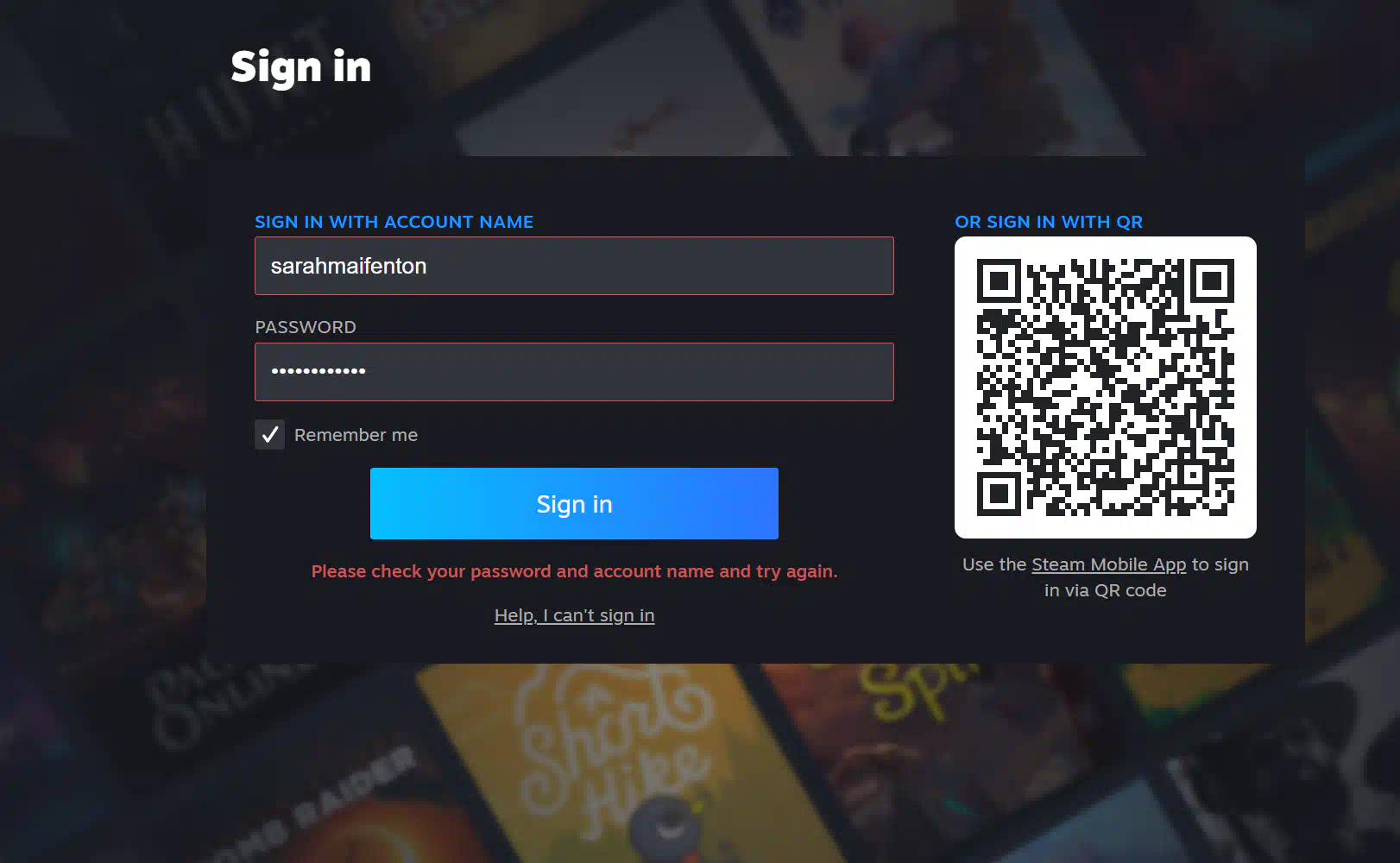The image size is (1400, 863).
Task: Focus the password input field
Action: pos(574,372)
